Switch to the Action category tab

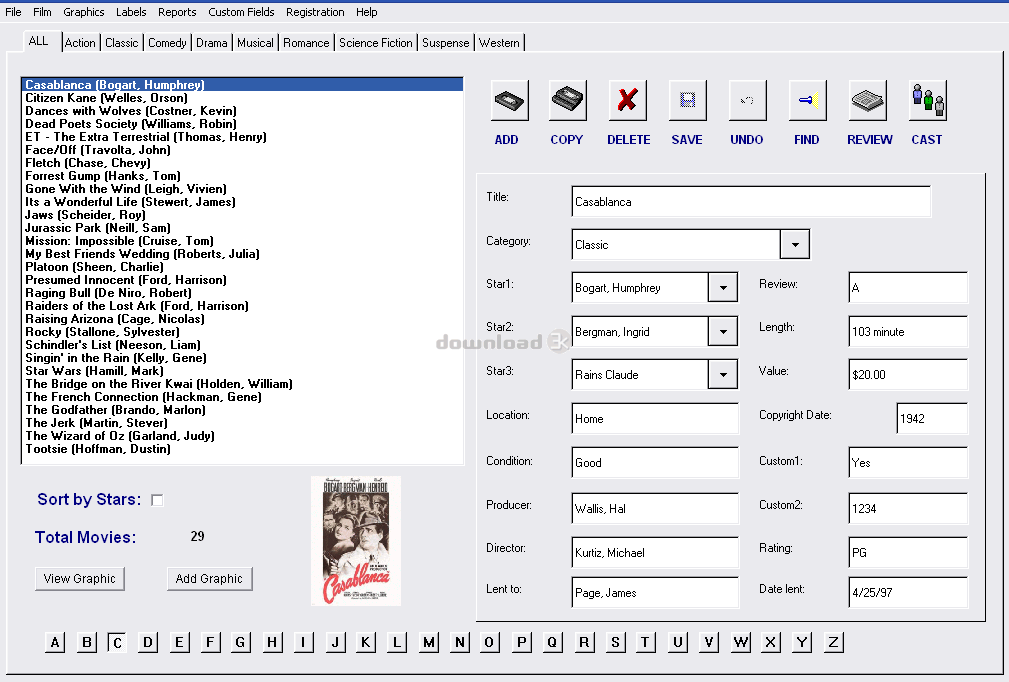pos(80,42)
